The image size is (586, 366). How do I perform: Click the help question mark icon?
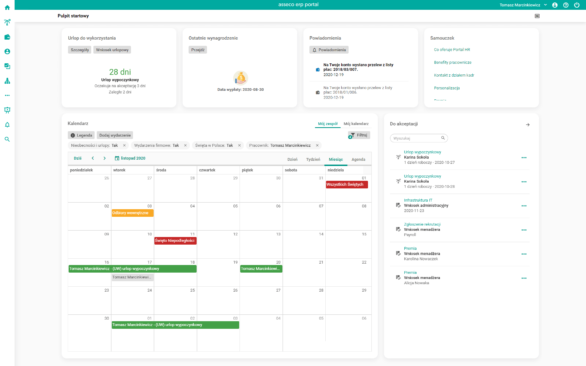pos(566,5)
